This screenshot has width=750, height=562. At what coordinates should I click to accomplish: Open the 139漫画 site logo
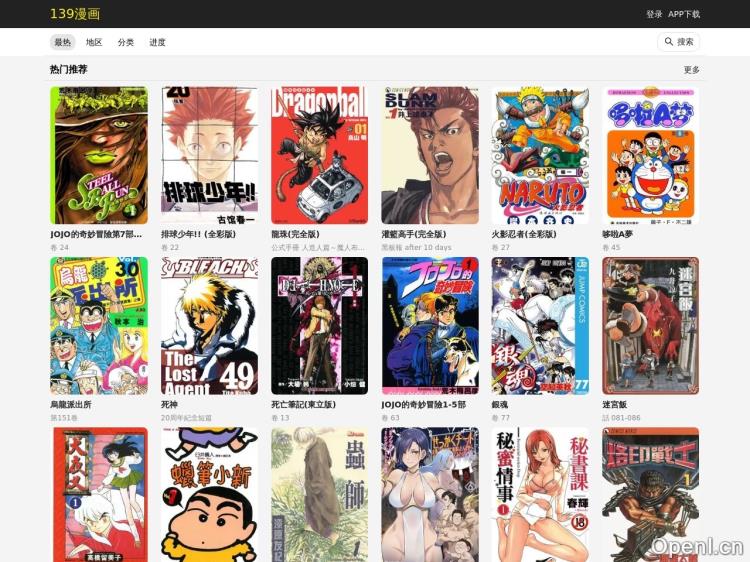coord(75,14)
